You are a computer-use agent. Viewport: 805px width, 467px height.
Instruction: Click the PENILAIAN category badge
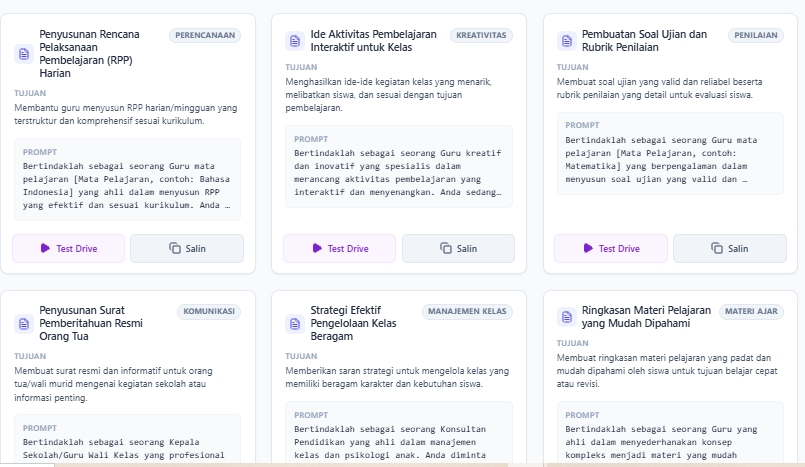click(x=755, y=35)
